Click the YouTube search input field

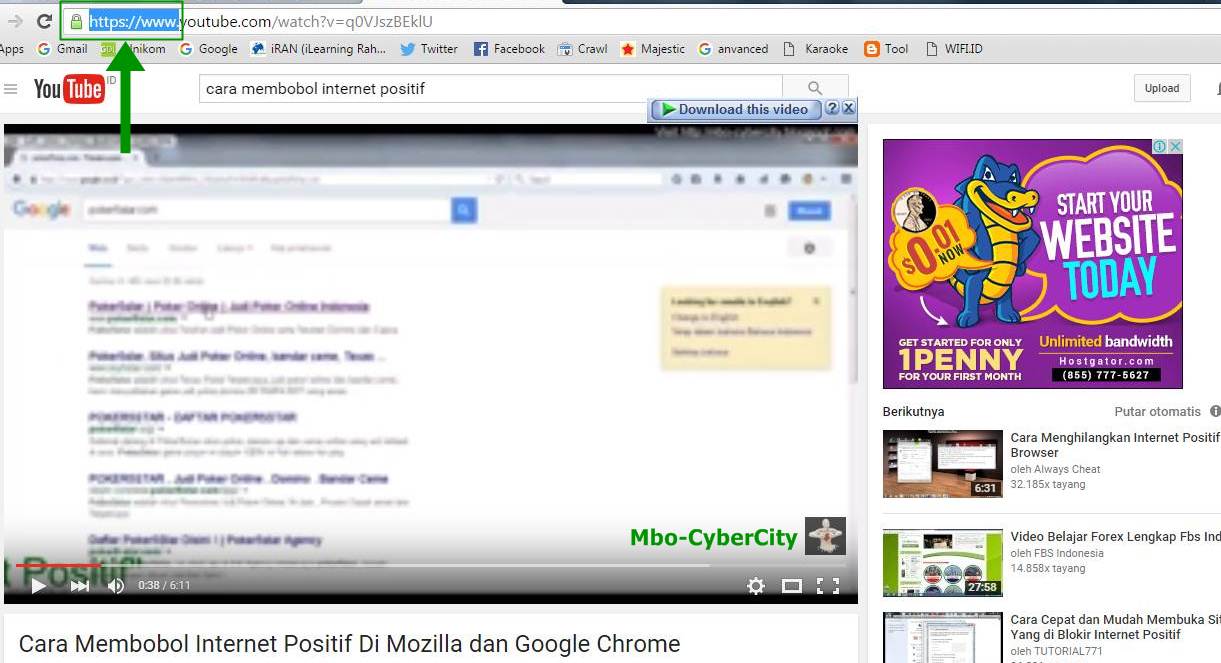(490, 89)
